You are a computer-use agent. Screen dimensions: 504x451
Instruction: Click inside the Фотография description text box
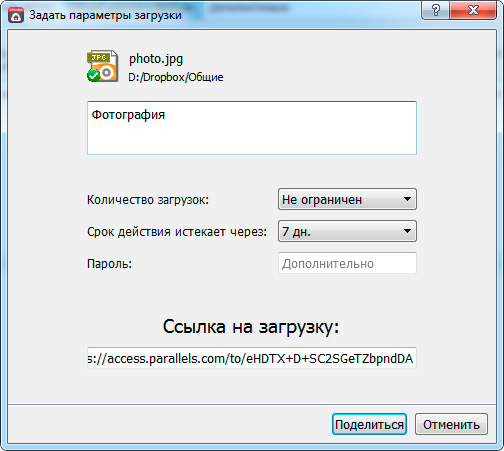[252, 128]
